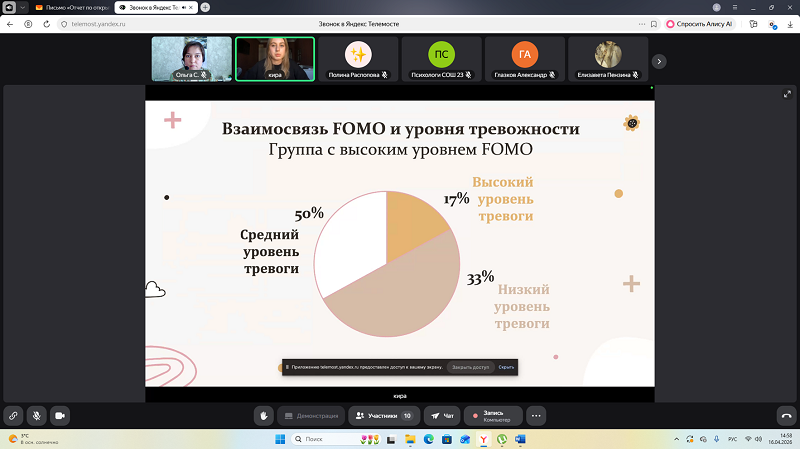
Task: Open the three-dots more options menu
Action: (536, 416)
